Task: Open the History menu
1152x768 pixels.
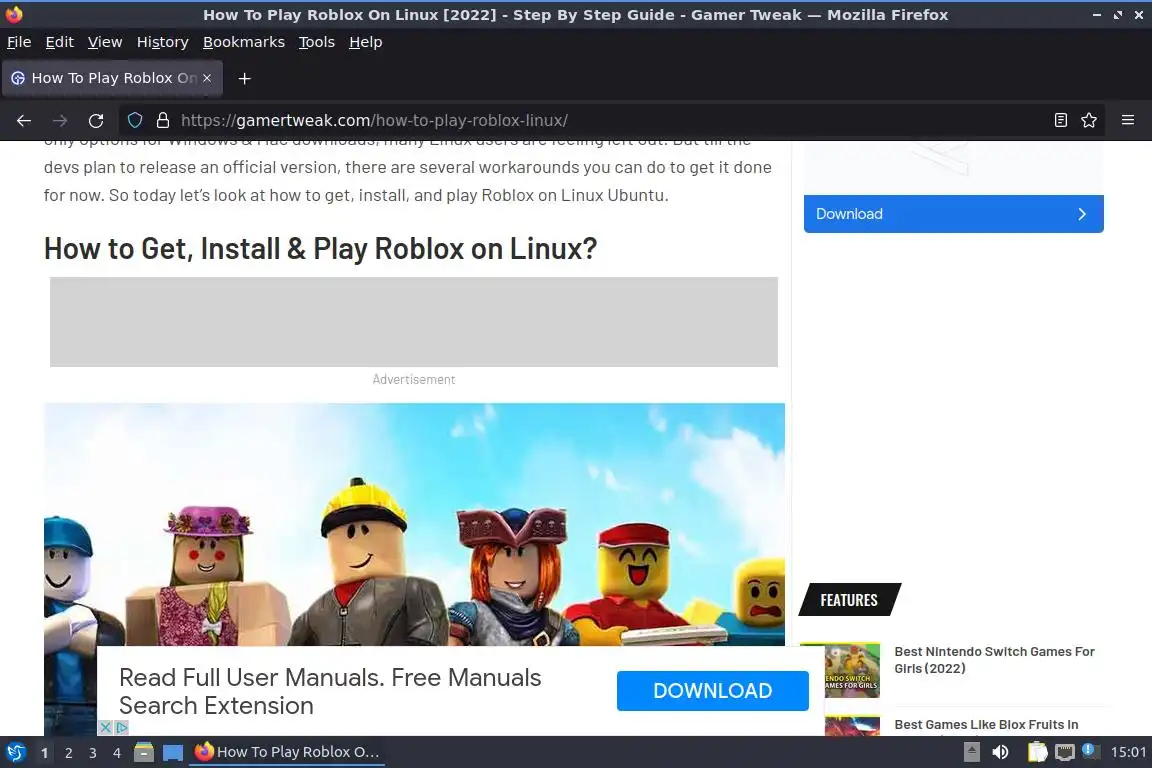Action: point(162,42)
